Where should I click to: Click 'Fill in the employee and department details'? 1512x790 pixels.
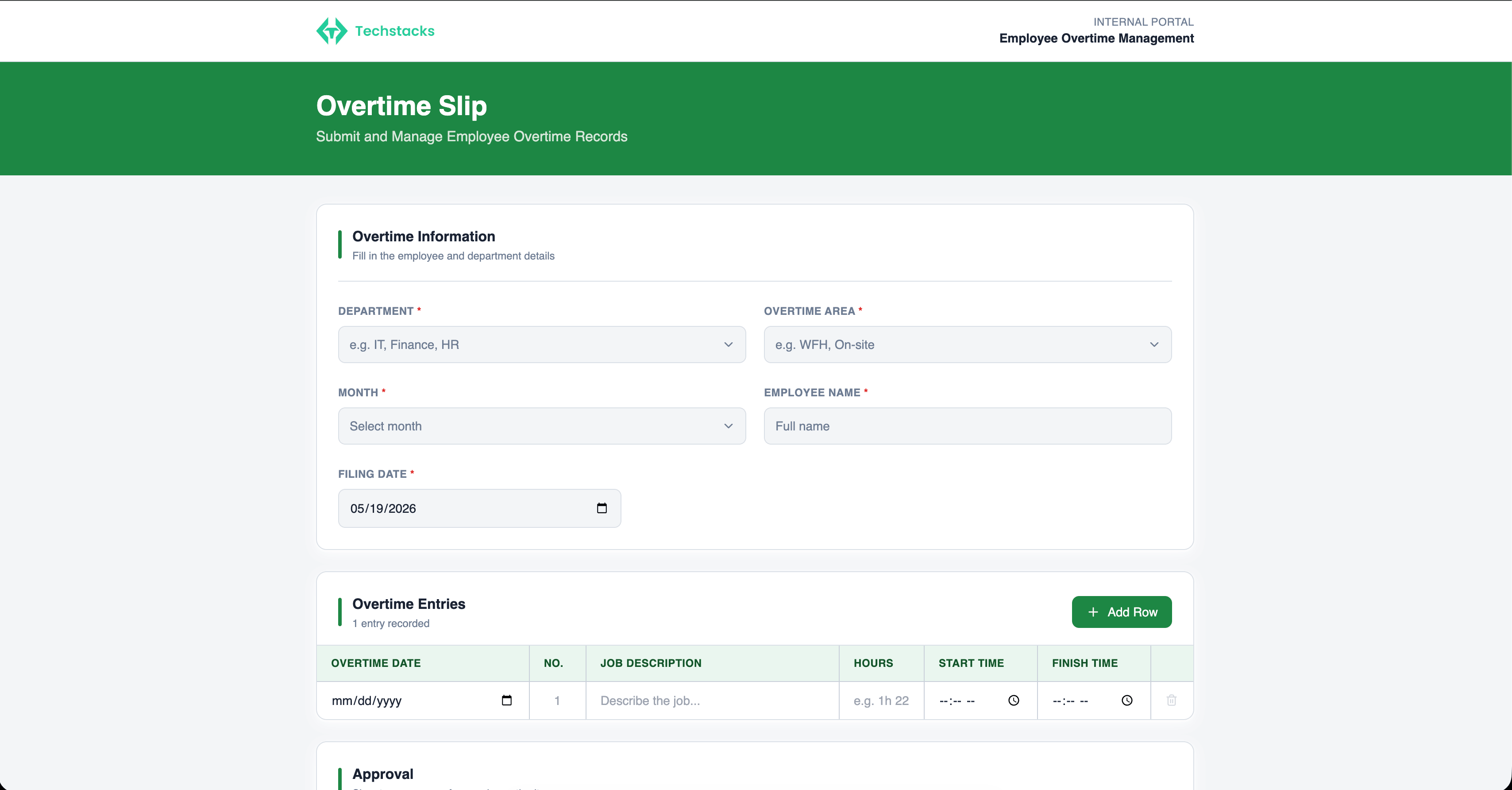click(x=453, y=256)
